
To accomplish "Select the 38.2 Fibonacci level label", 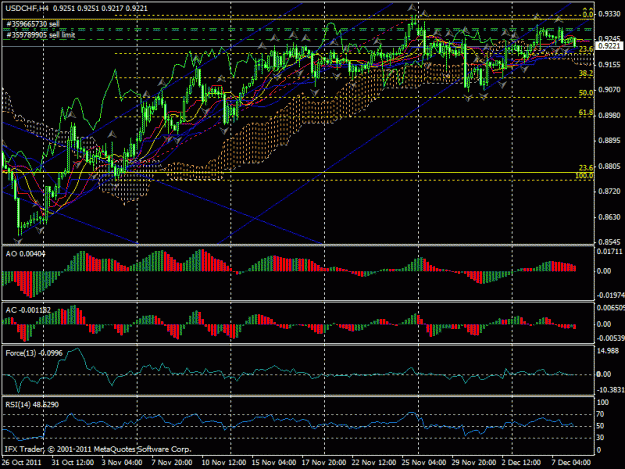I will click(x=586, y=73).
